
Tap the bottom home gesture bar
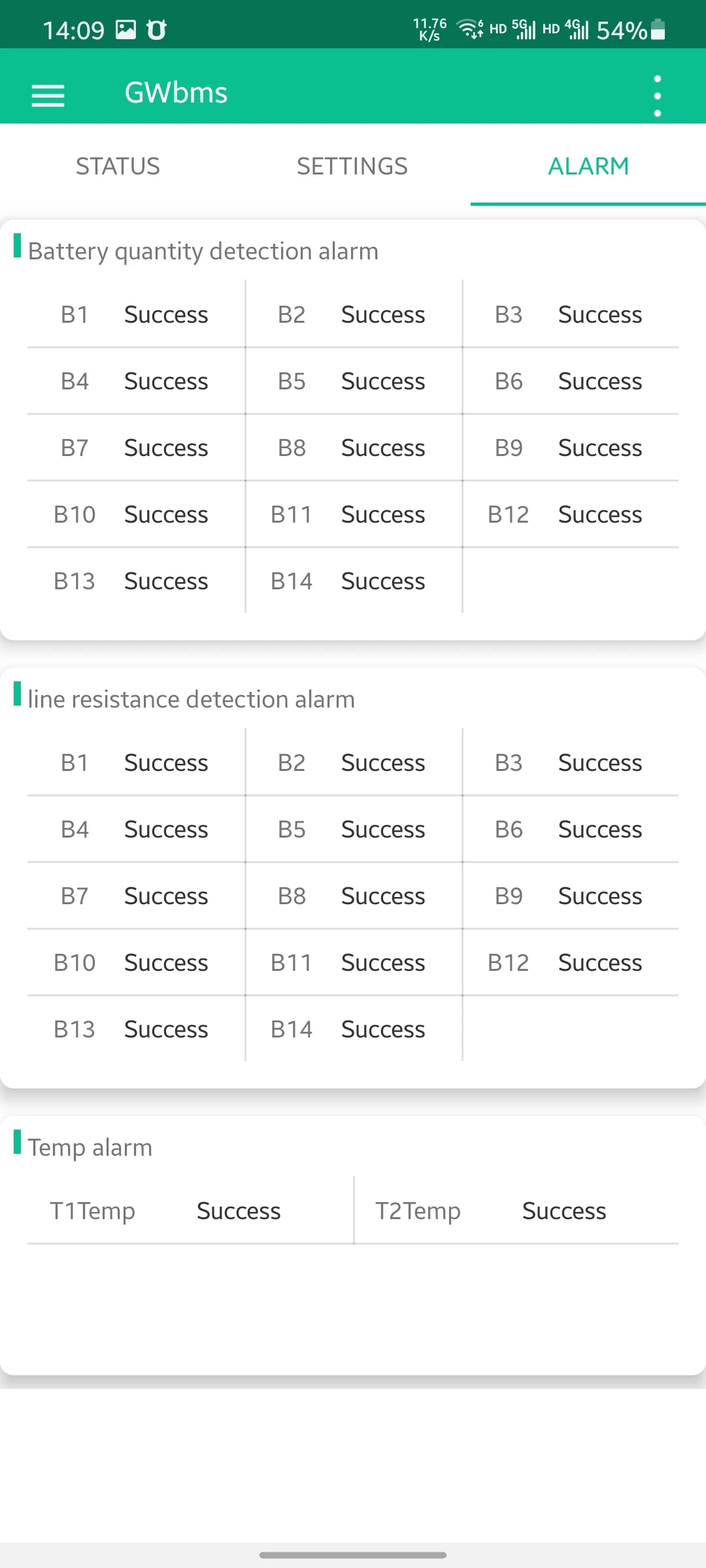point(353,1555)
